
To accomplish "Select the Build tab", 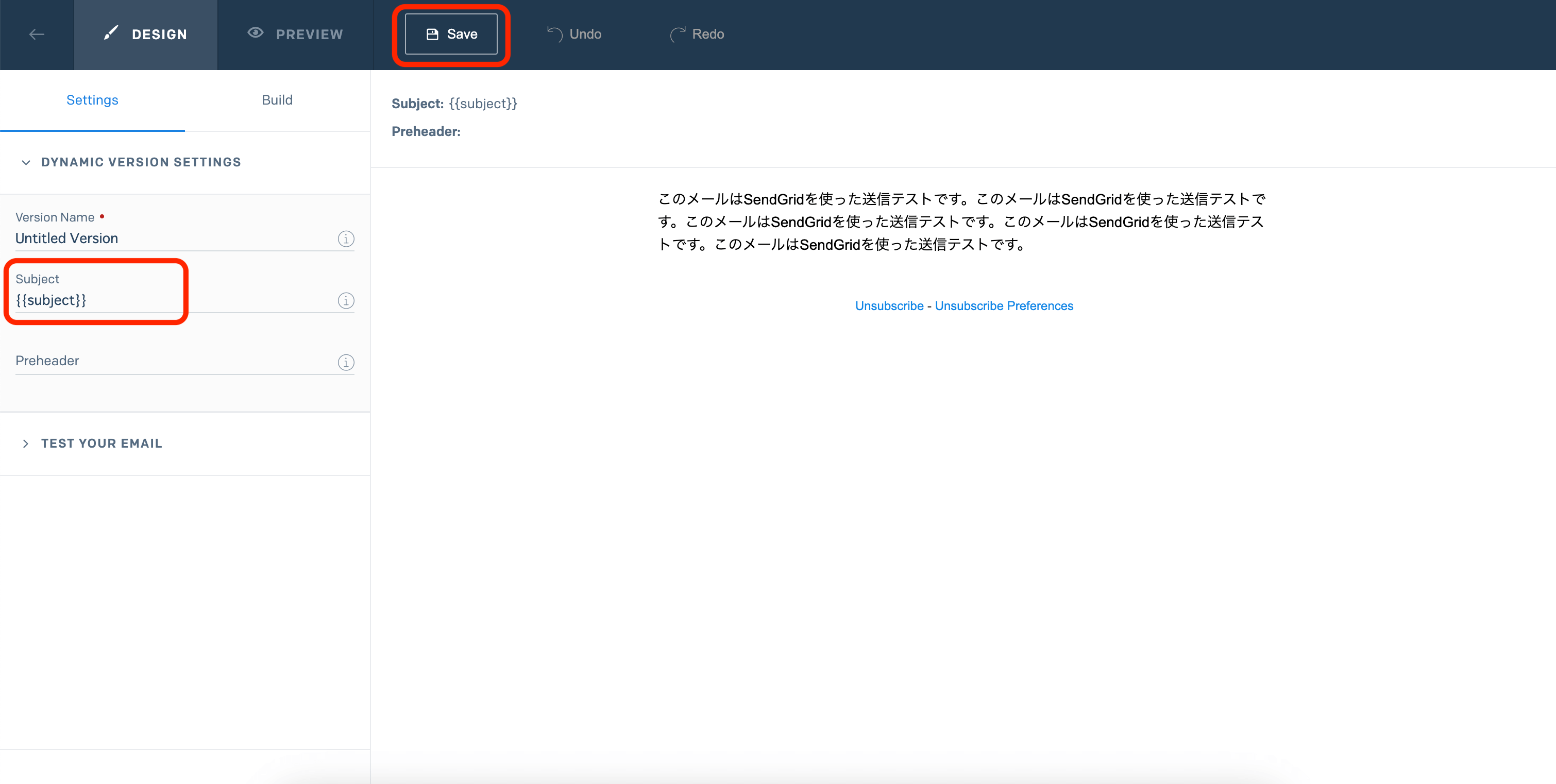I will pos(277,100).
